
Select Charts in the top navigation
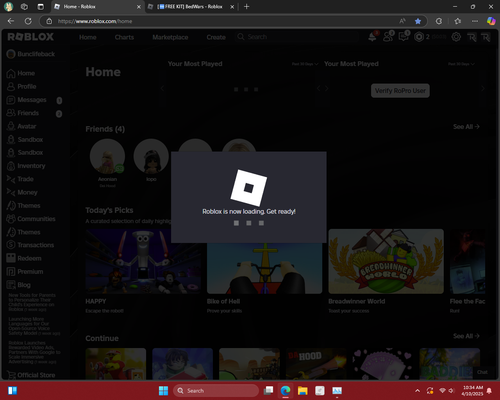pos(124,37)
